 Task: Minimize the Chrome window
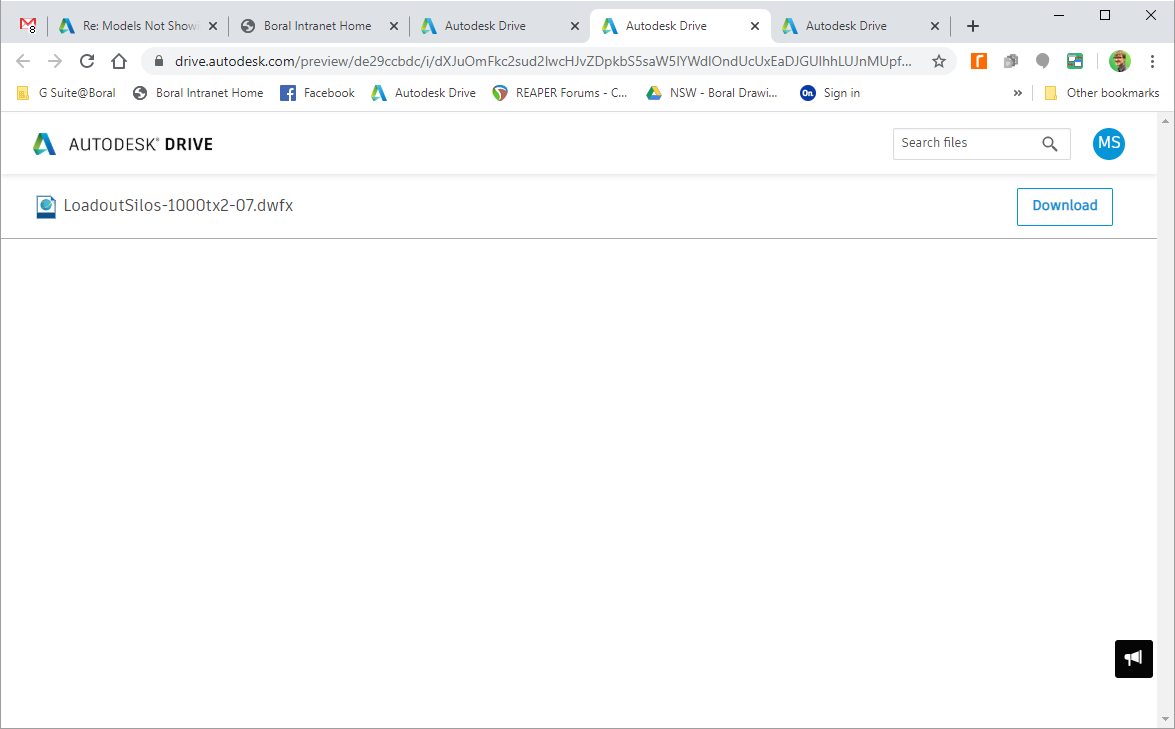1059,15
